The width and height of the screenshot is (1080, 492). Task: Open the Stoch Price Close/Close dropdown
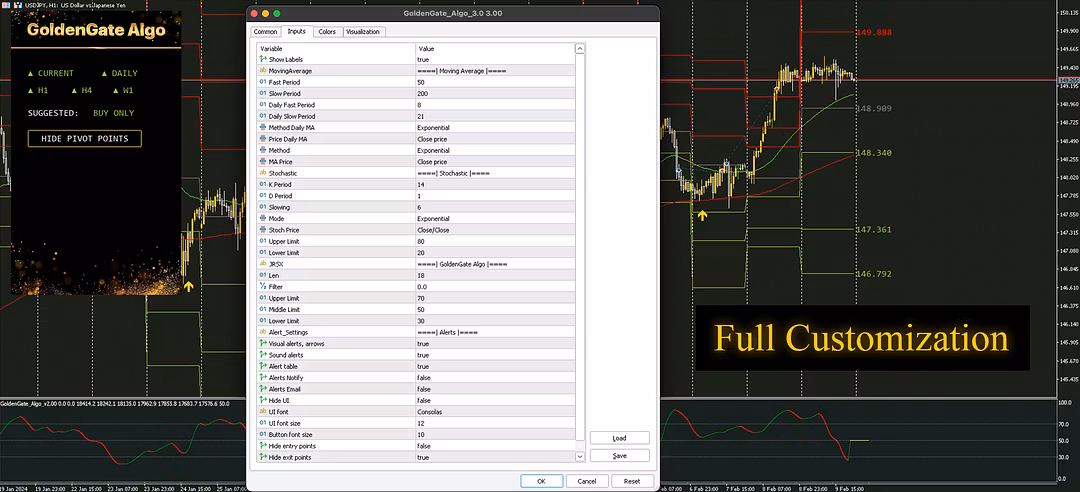click(x=495, y=230)
